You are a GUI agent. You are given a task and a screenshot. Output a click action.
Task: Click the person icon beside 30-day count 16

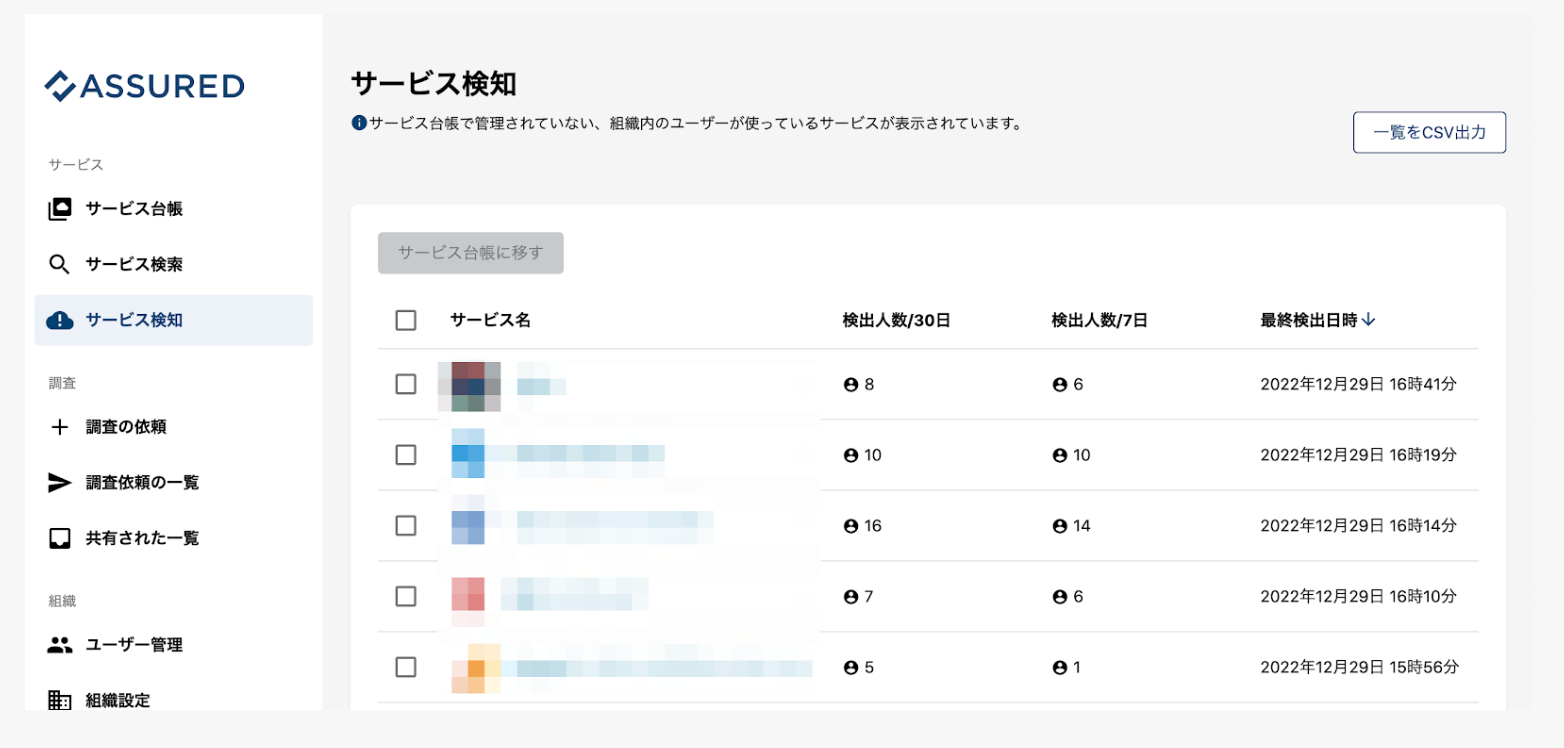851,525
